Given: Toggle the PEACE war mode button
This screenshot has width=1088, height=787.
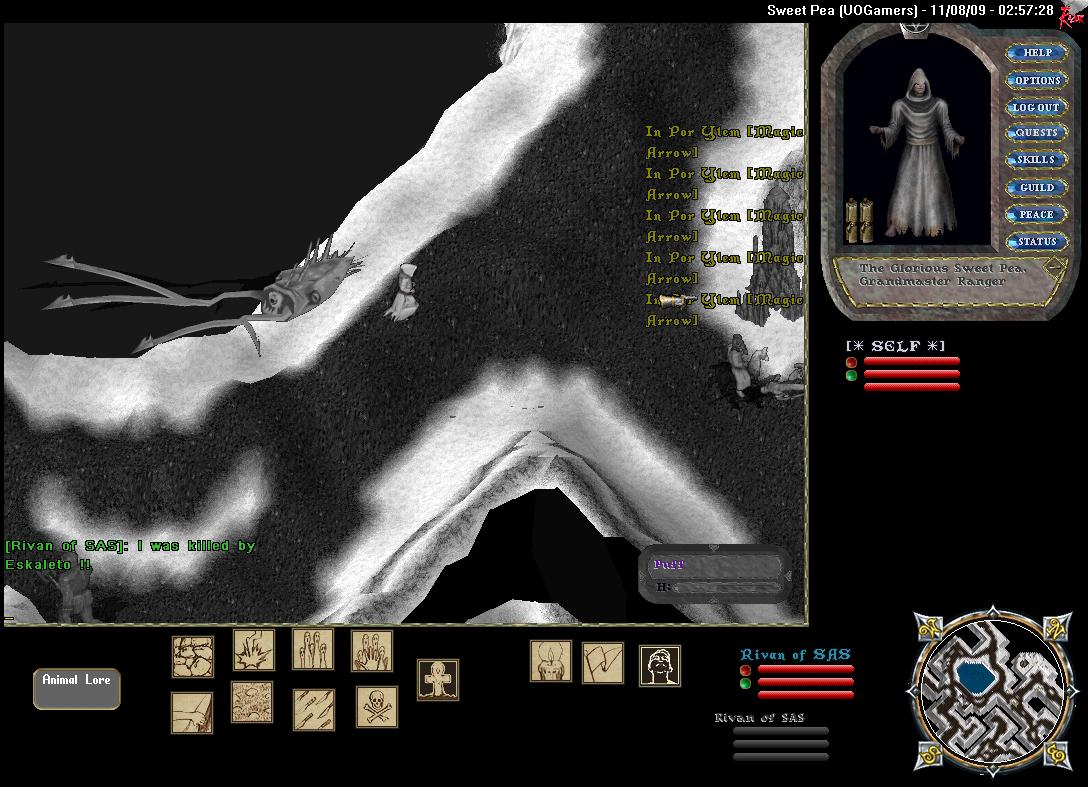Looking at the screenshot, I should (x=1036, y=214).
